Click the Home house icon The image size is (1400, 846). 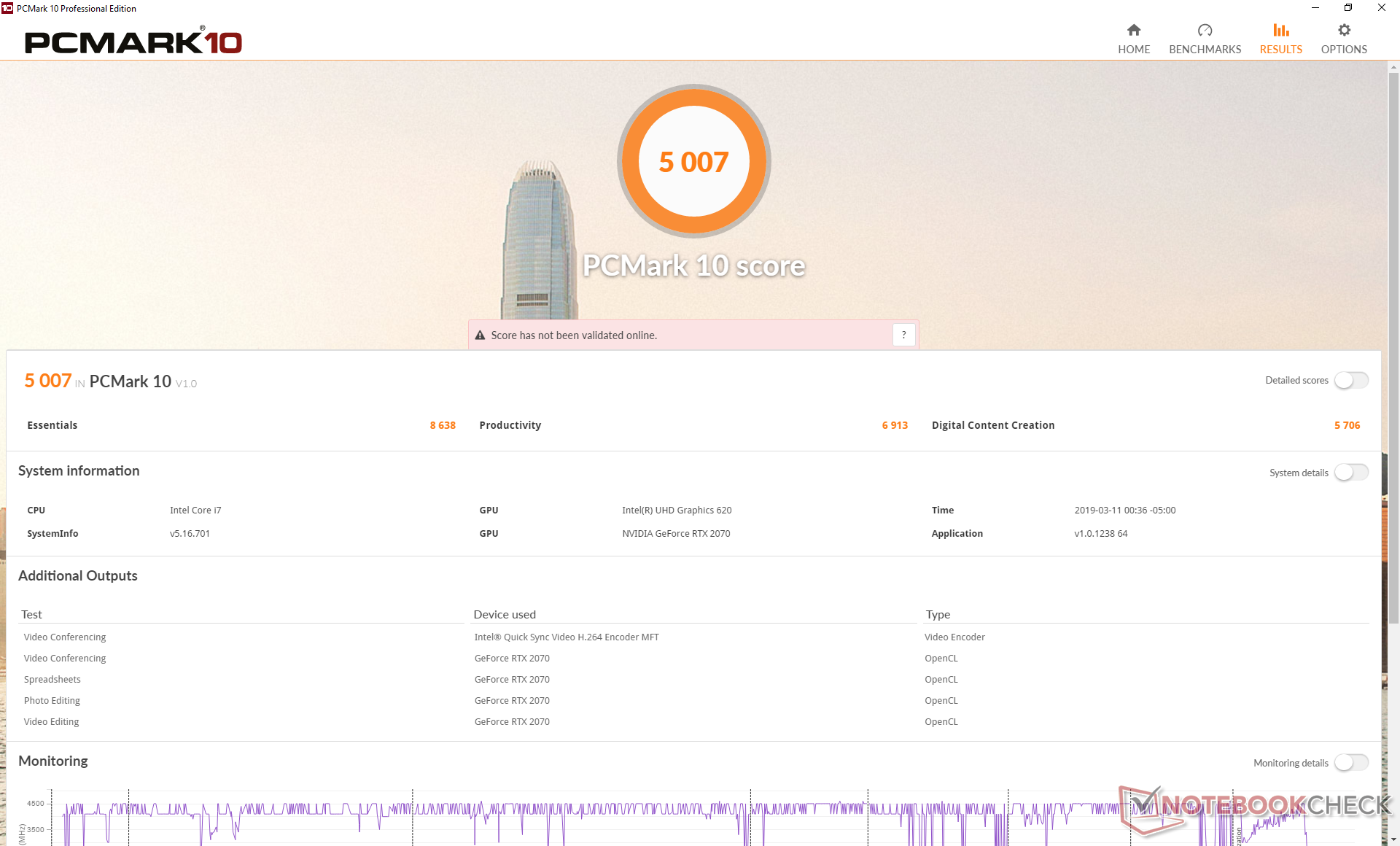coord(1133,30)
